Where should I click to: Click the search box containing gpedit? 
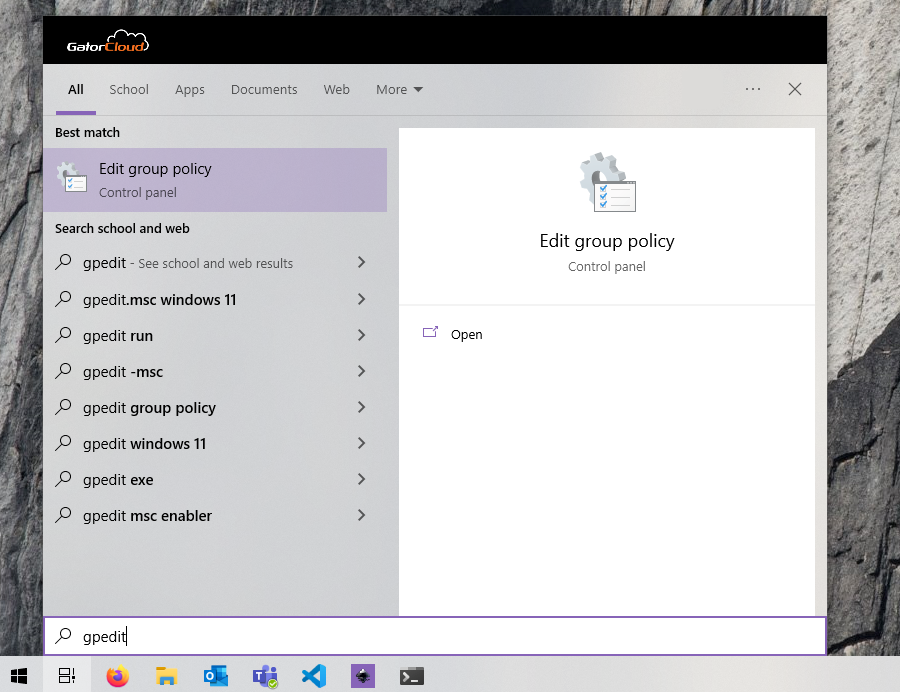tap(435, 636)
